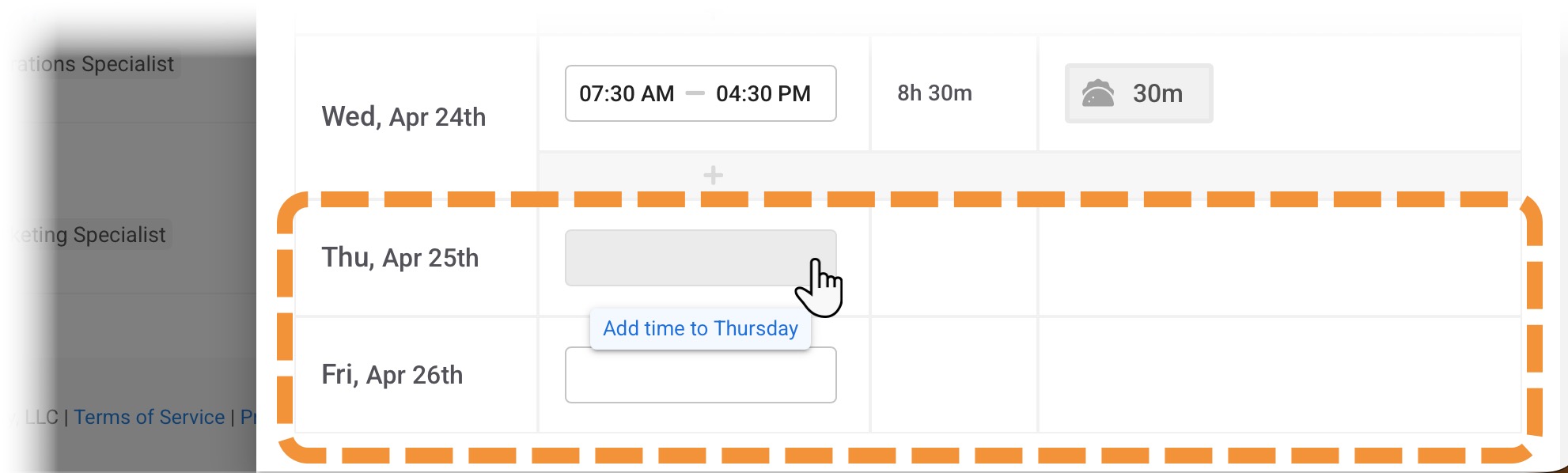This screenshot has height=473, width=1568.
Task: Open the partially visible Privacy link
Action: pyautogui.click(x=248, y=417)
